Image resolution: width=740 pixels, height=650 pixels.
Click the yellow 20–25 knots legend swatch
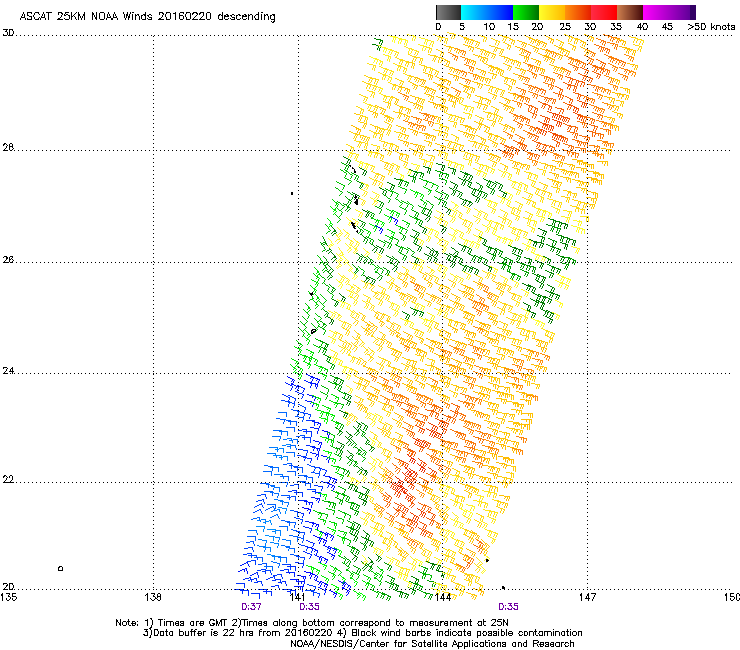pyautogui.click(x=552, y=12)
